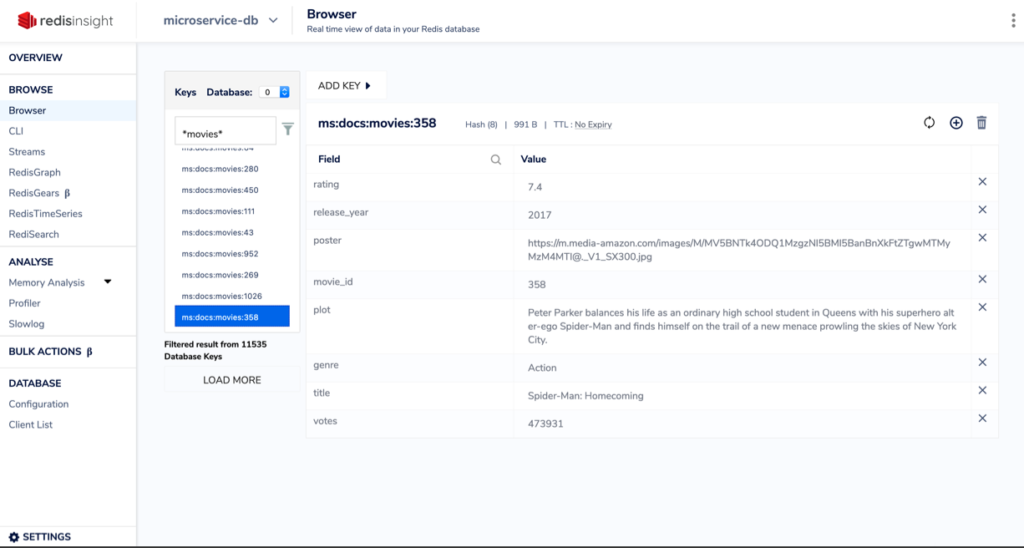Open the three-dot options menu

click(1013, 21)
